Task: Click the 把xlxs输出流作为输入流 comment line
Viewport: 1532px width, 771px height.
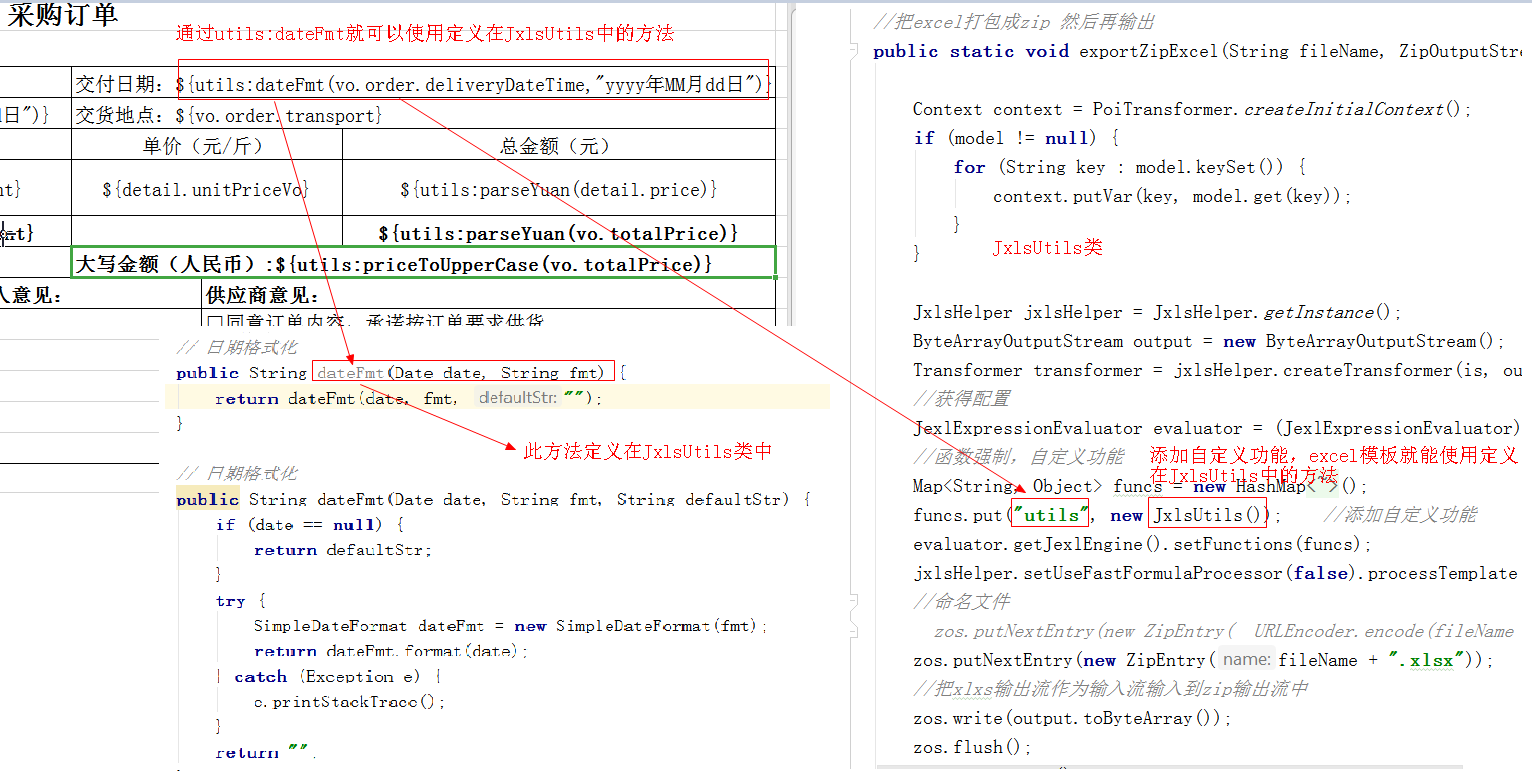Action: click(1110, 689)
